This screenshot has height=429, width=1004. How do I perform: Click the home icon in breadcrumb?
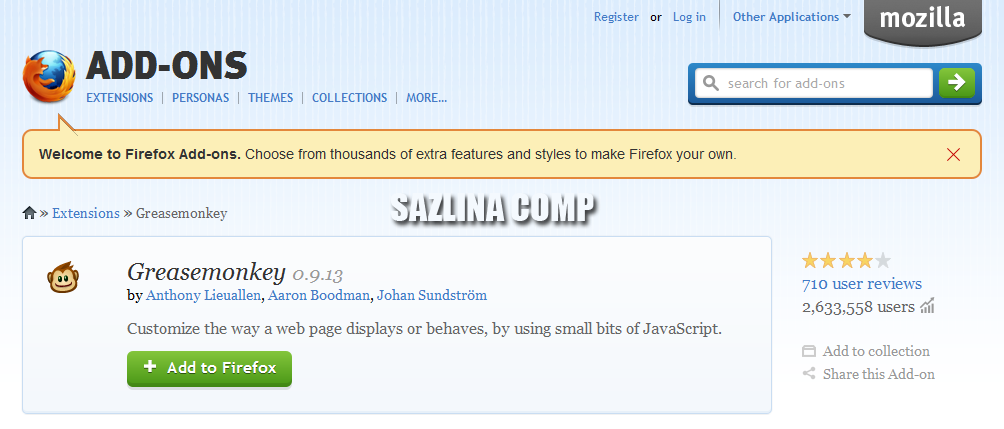point(29,213)
